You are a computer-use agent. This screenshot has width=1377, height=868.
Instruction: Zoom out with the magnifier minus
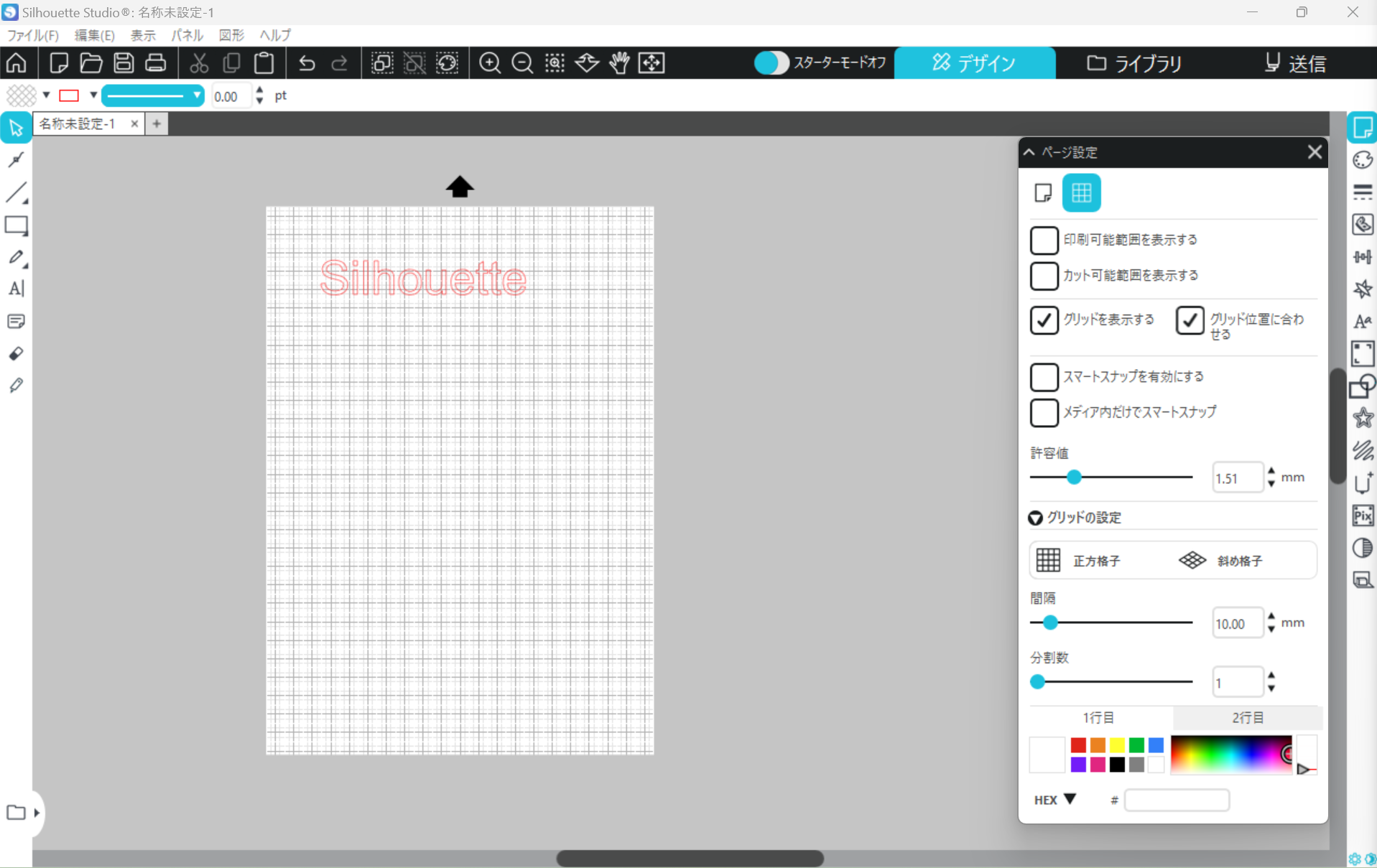tap(522, 63)
